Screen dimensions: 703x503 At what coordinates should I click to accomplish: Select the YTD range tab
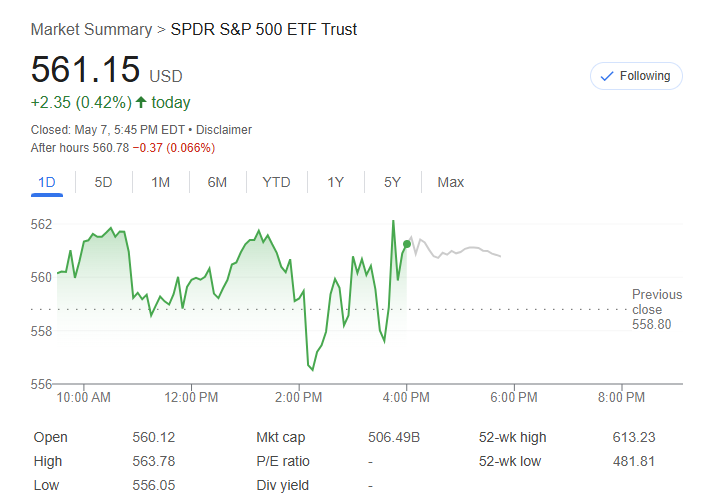pos(276,182)
